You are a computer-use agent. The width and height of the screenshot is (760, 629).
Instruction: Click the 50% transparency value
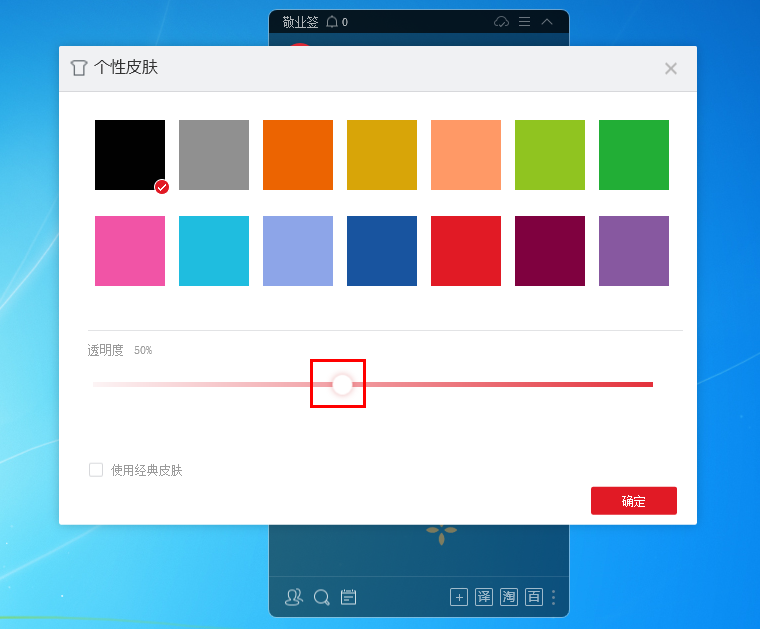pyautogui.click(x=143, y=350)
